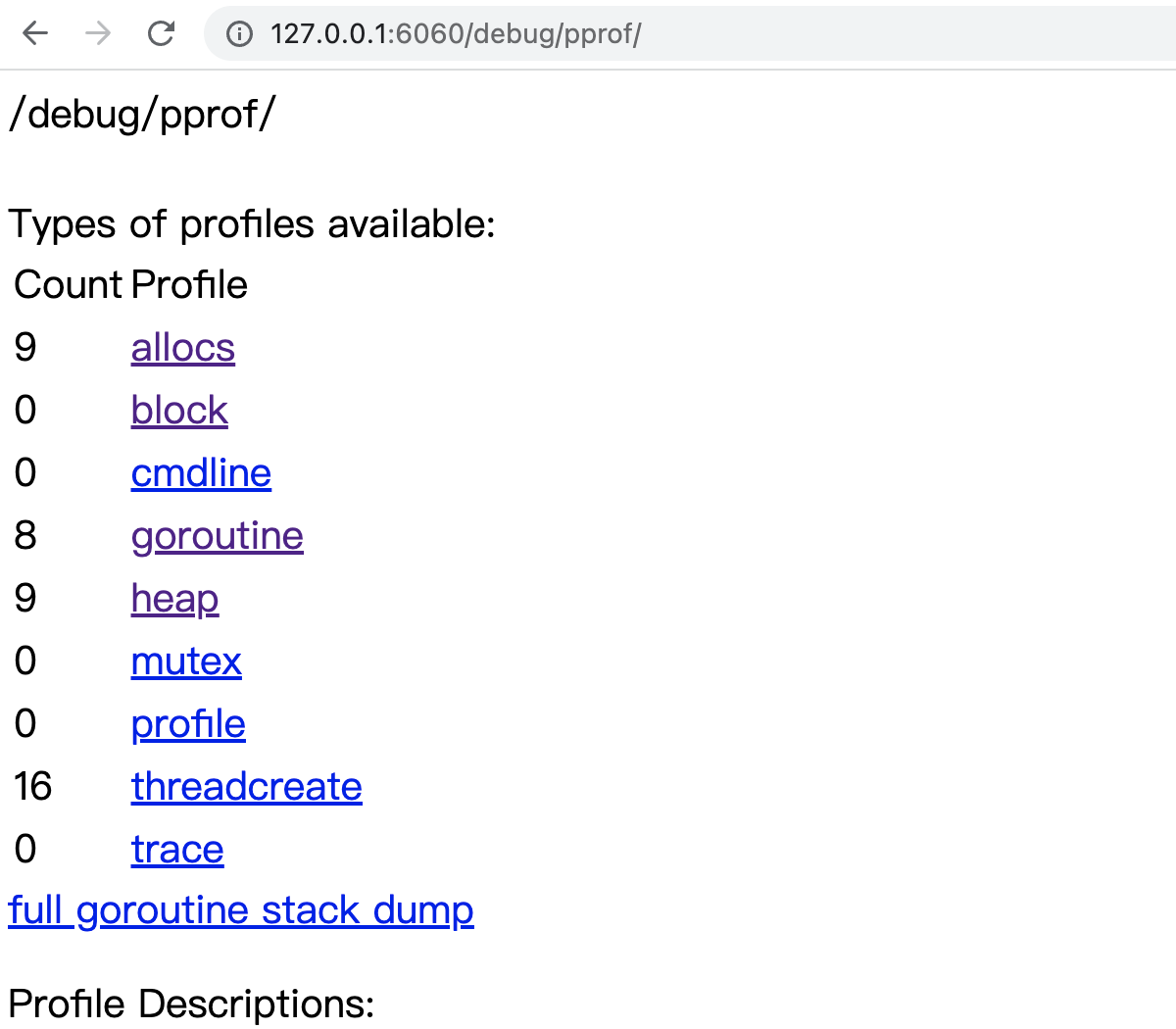Click the count 16 beside threadcreate

point(32,787)
